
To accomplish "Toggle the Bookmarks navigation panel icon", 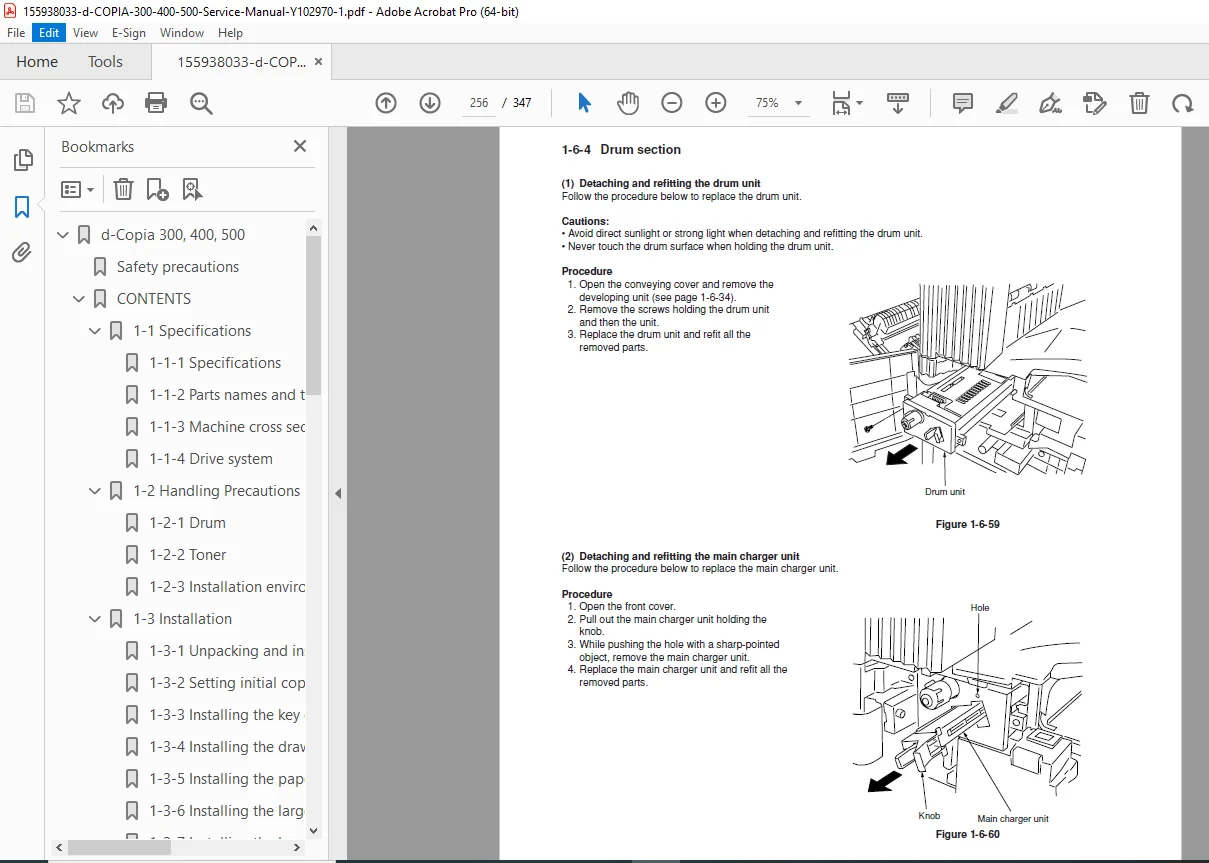I will [x=22, y=207].
